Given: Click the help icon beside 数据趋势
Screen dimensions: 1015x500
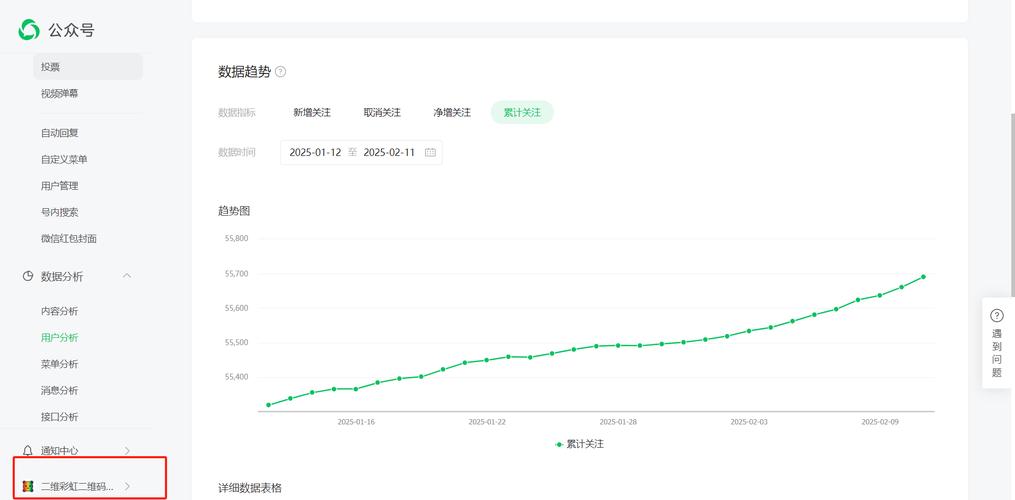Looking at the screenshot, I should (x=280, y=72).
